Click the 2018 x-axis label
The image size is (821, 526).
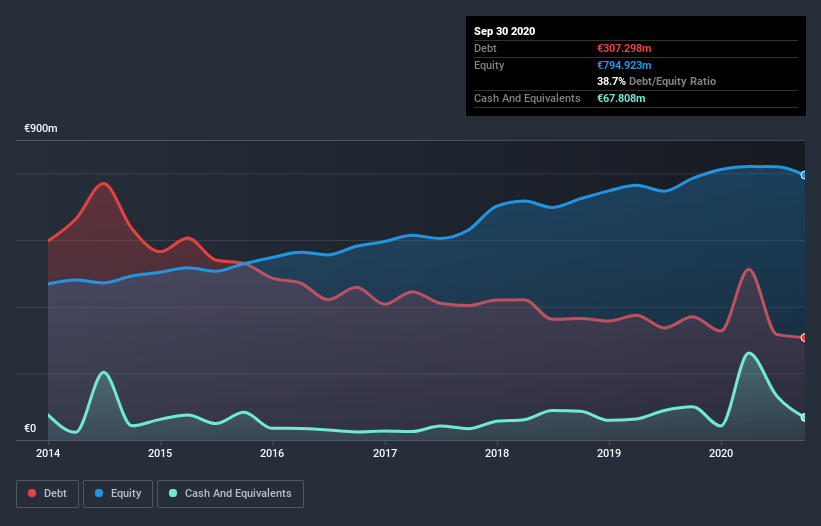(497, 453)
